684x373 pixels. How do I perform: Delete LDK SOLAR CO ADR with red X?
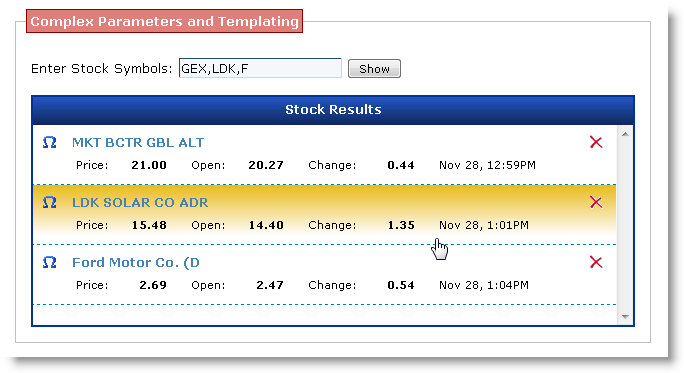(x=596, y=202)
